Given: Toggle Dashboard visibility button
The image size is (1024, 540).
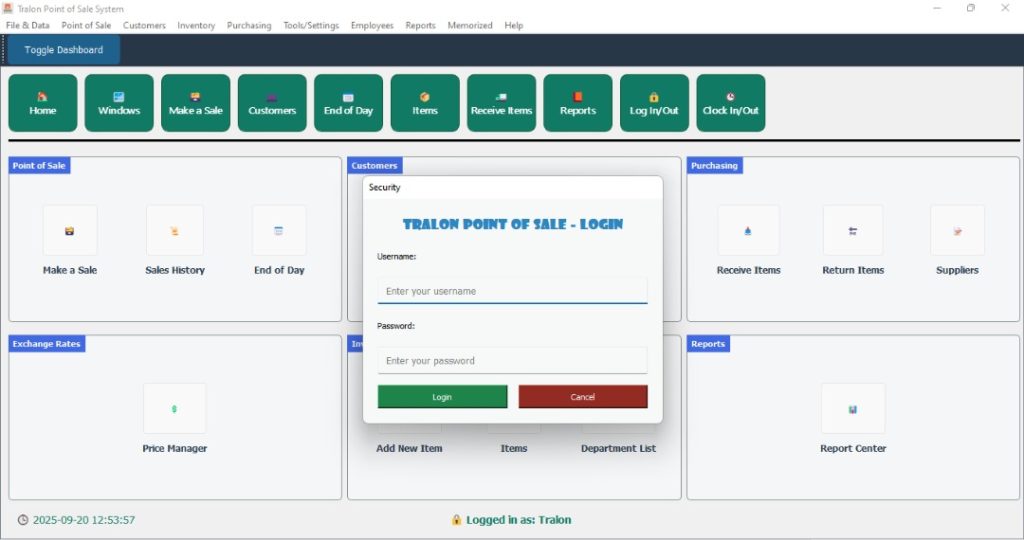Looking at the screenshot, I should pyautogui.click(x=64, y=50).
